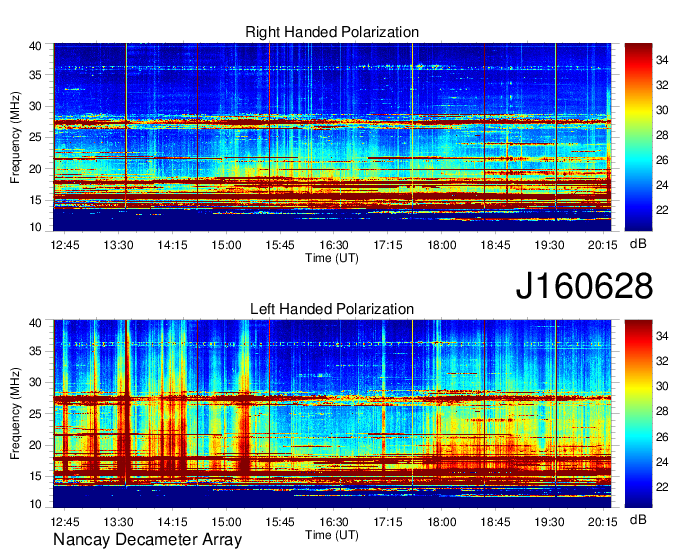Click the 20:15 time tick of Right Handed plot

(603, 245)
